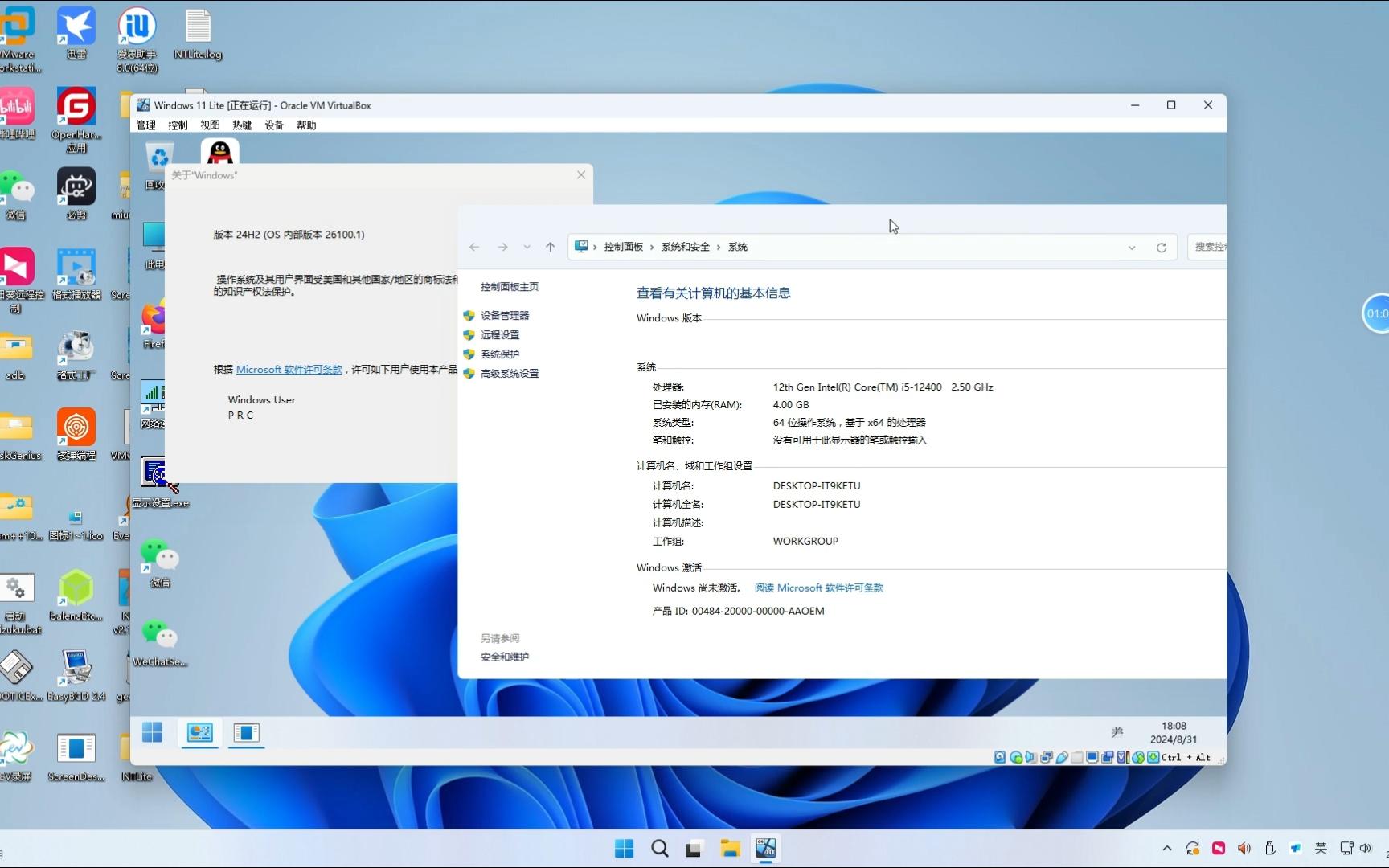The image size is (1389, 868).
Task: Switch the input language via the 英 indicator
Action: pos(1320,848)
